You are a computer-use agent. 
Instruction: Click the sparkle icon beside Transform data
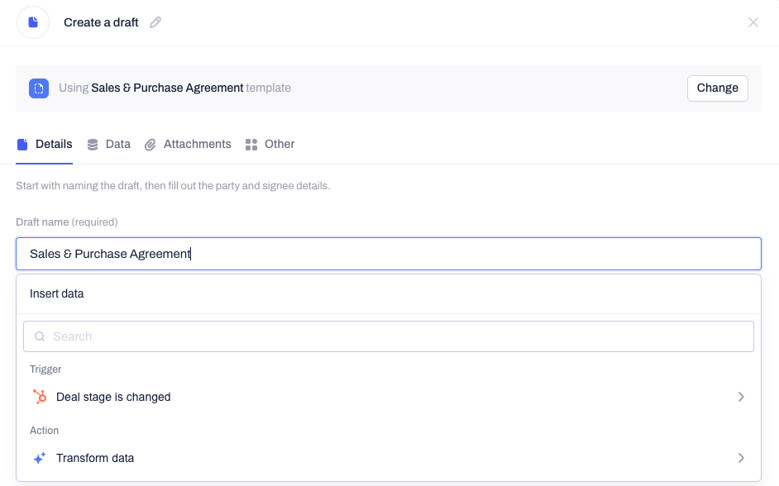point(40,458)
